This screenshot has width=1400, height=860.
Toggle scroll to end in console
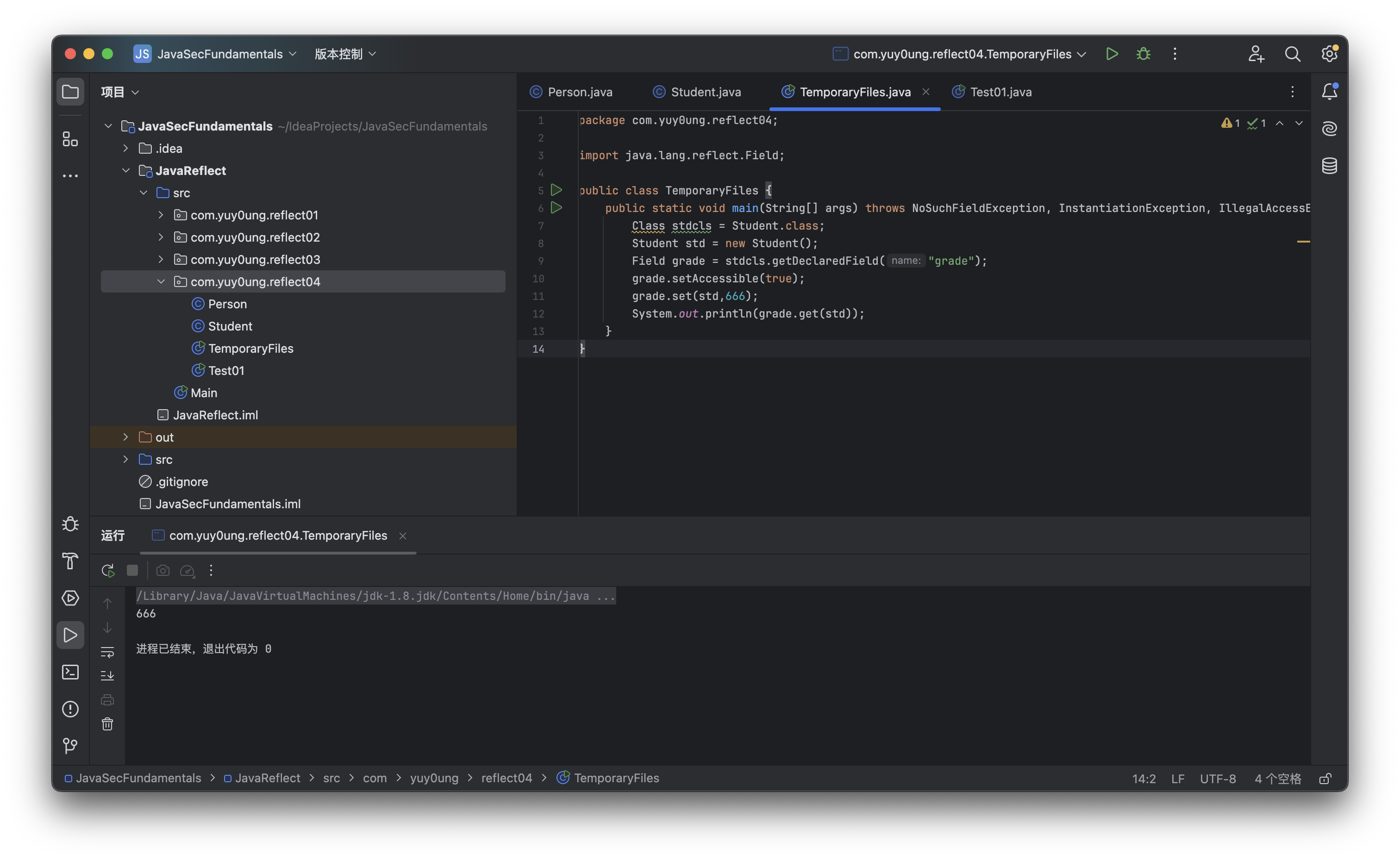107,676
